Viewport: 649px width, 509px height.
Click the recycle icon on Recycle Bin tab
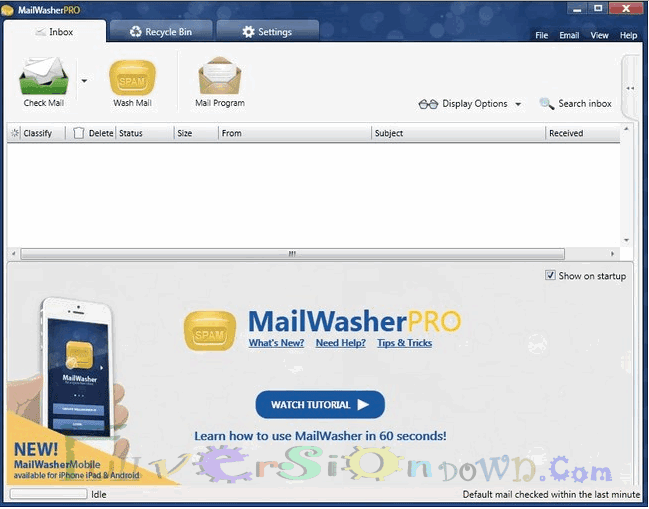[135, 31]
